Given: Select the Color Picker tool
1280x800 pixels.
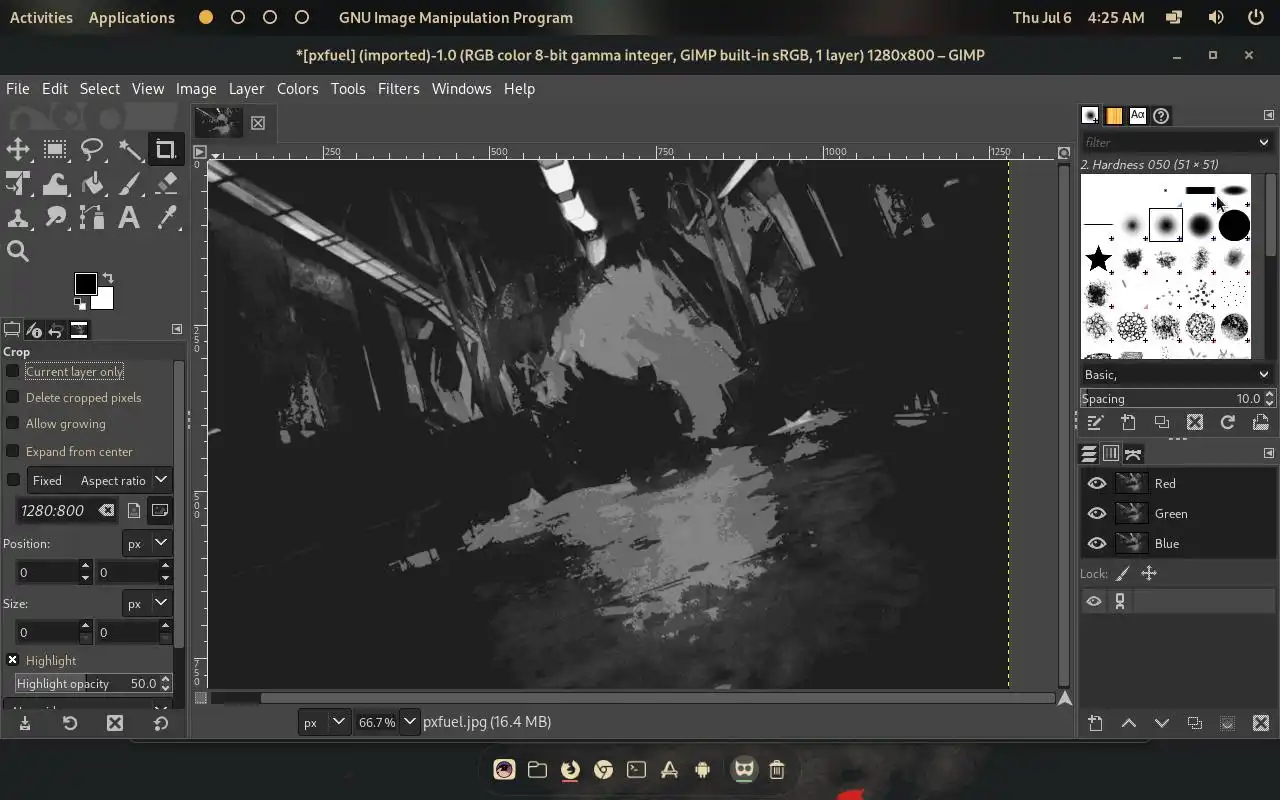Looking at the screenshot, I should (167, 217).
